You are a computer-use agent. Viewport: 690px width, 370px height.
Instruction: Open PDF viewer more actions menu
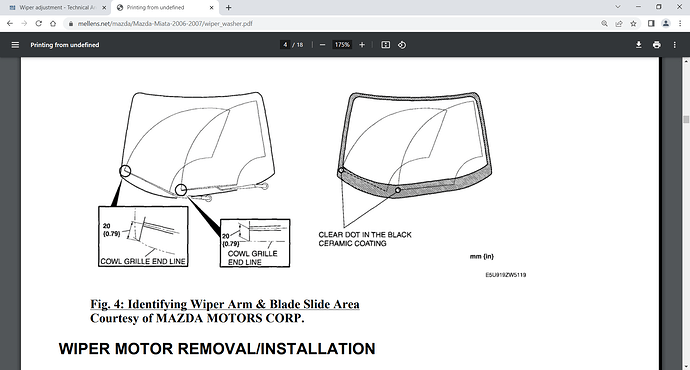click(675, 45)
